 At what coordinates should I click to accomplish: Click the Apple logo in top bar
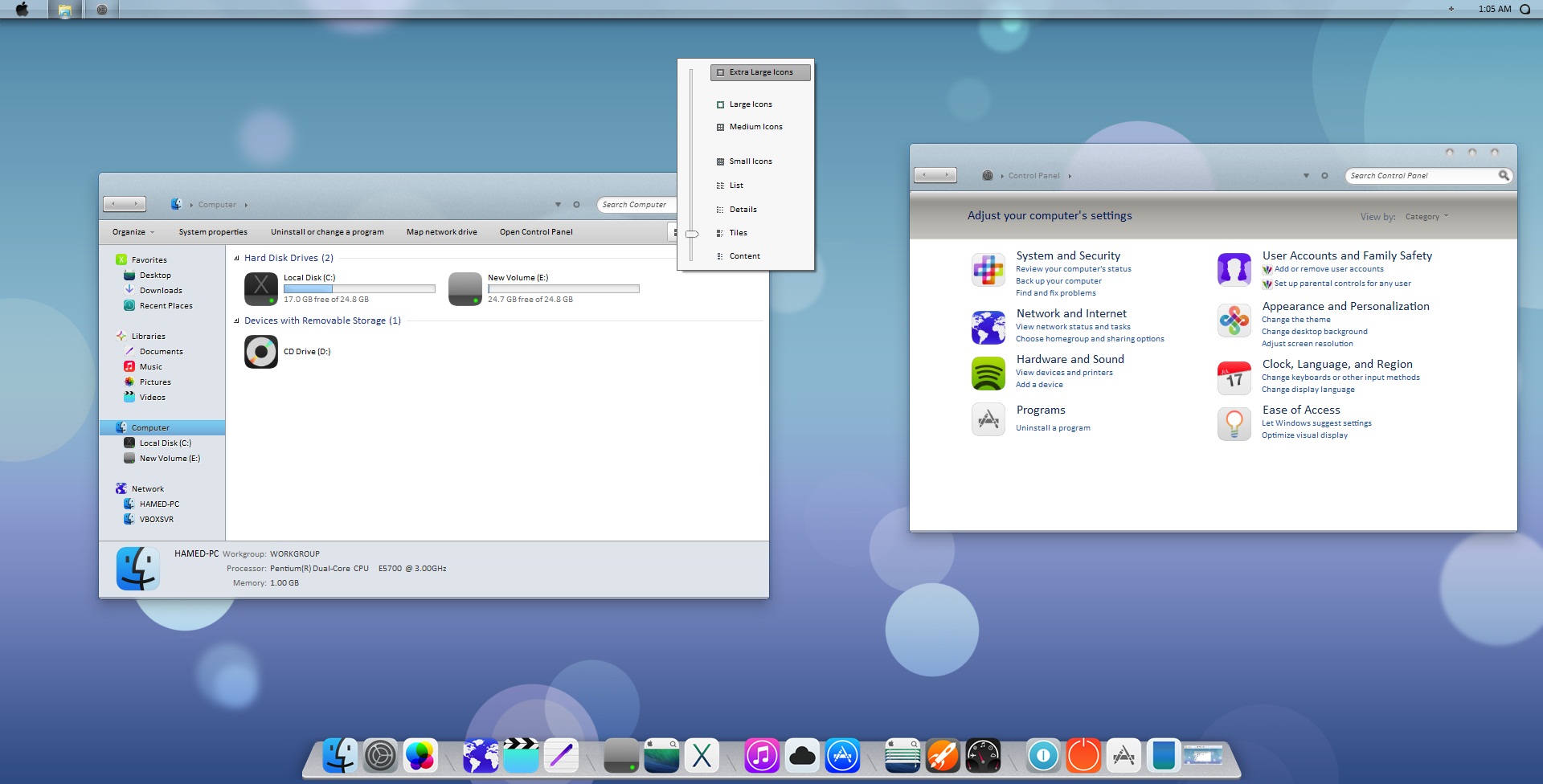tap(22, 10)
